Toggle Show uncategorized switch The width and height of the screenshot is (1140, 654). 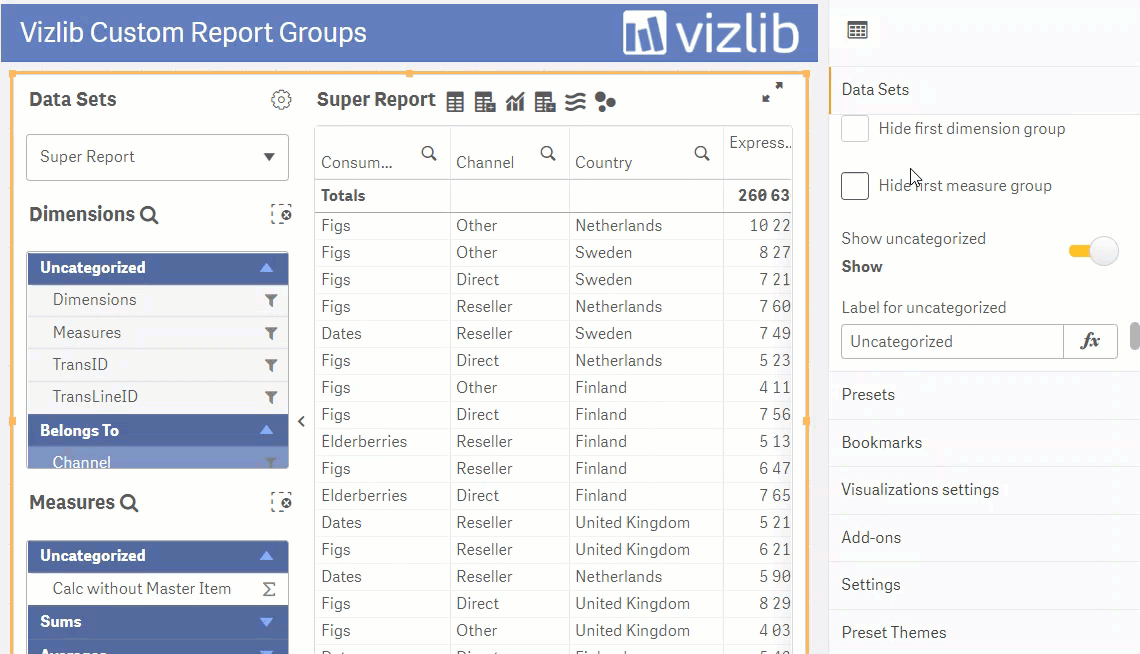pos(1093,251)
